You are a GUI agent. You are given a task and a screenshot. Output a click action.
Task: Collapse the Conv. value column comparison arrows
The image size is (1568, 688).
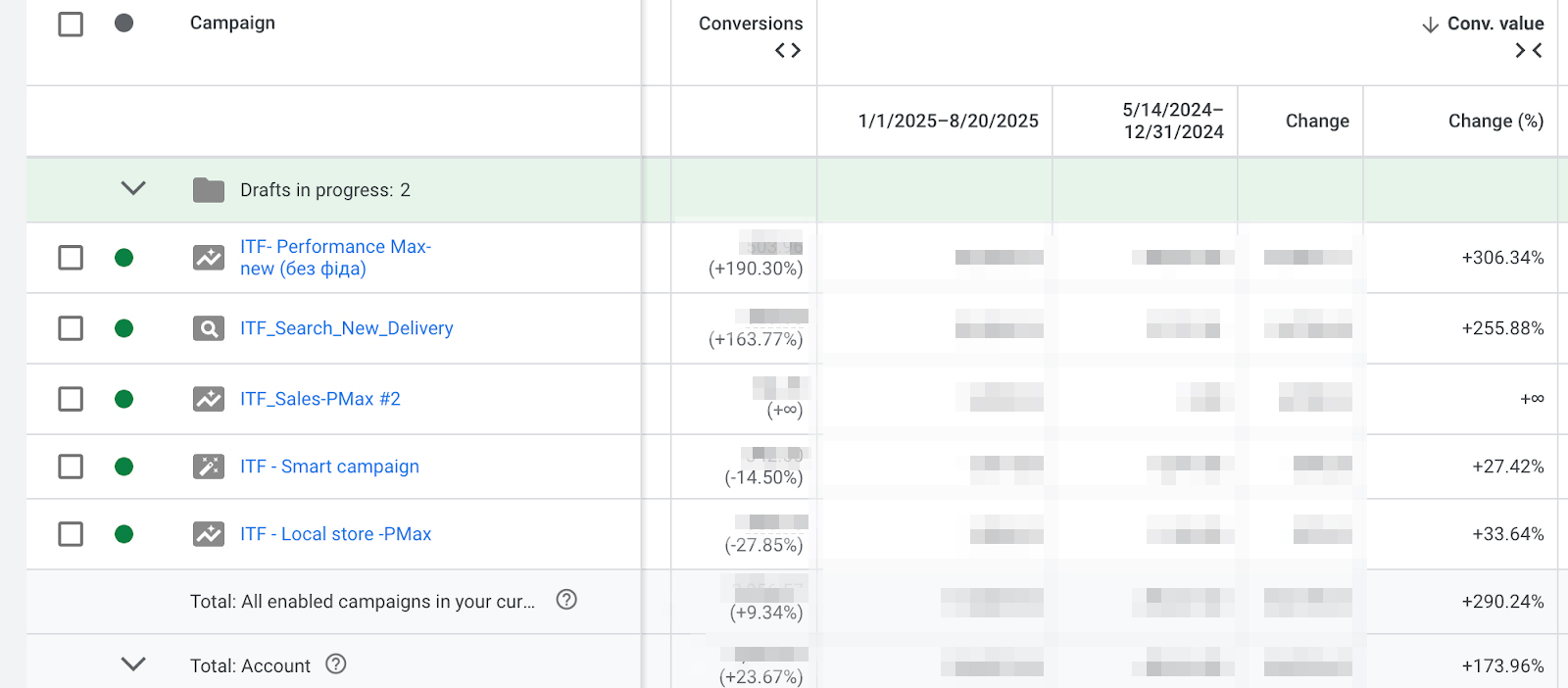(x=1529, y=50)
